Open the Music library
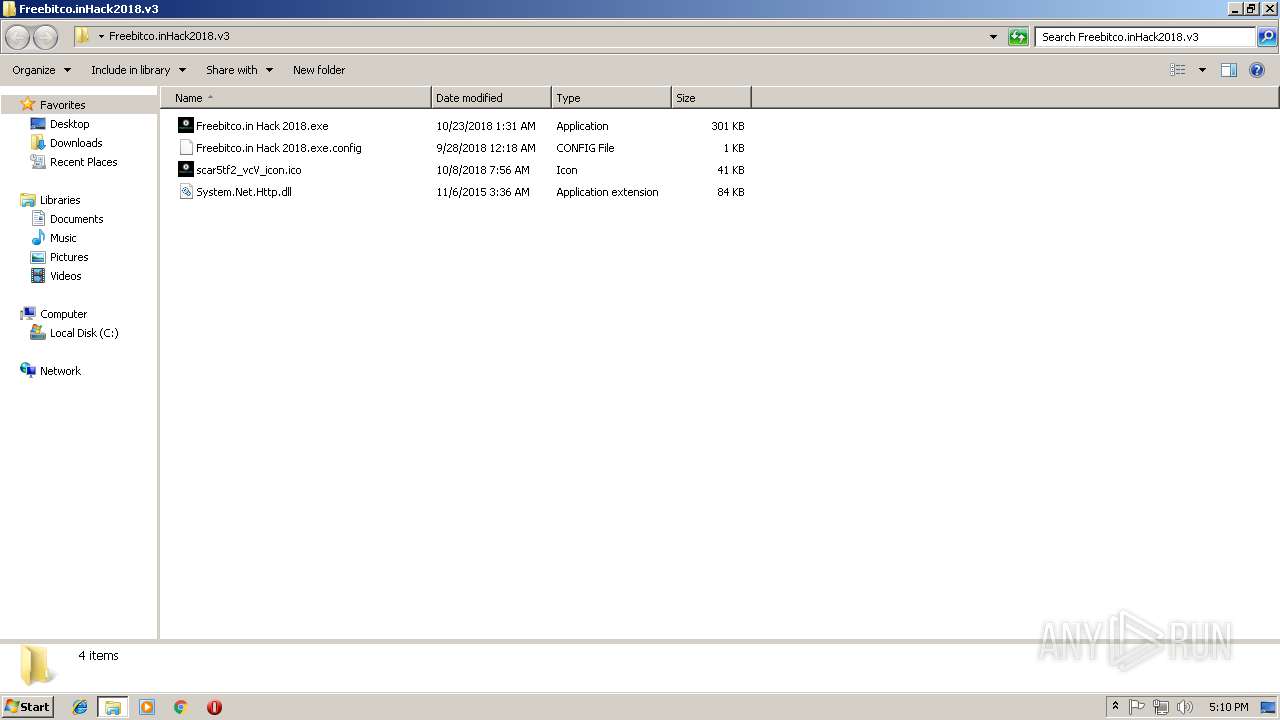Viewport: 1280px width, 720px height. coord(63,238)
